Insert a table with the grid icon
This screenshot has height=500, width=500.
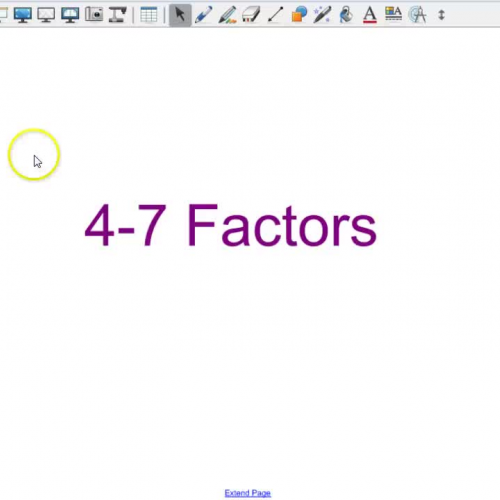click(x=149, y=15)
